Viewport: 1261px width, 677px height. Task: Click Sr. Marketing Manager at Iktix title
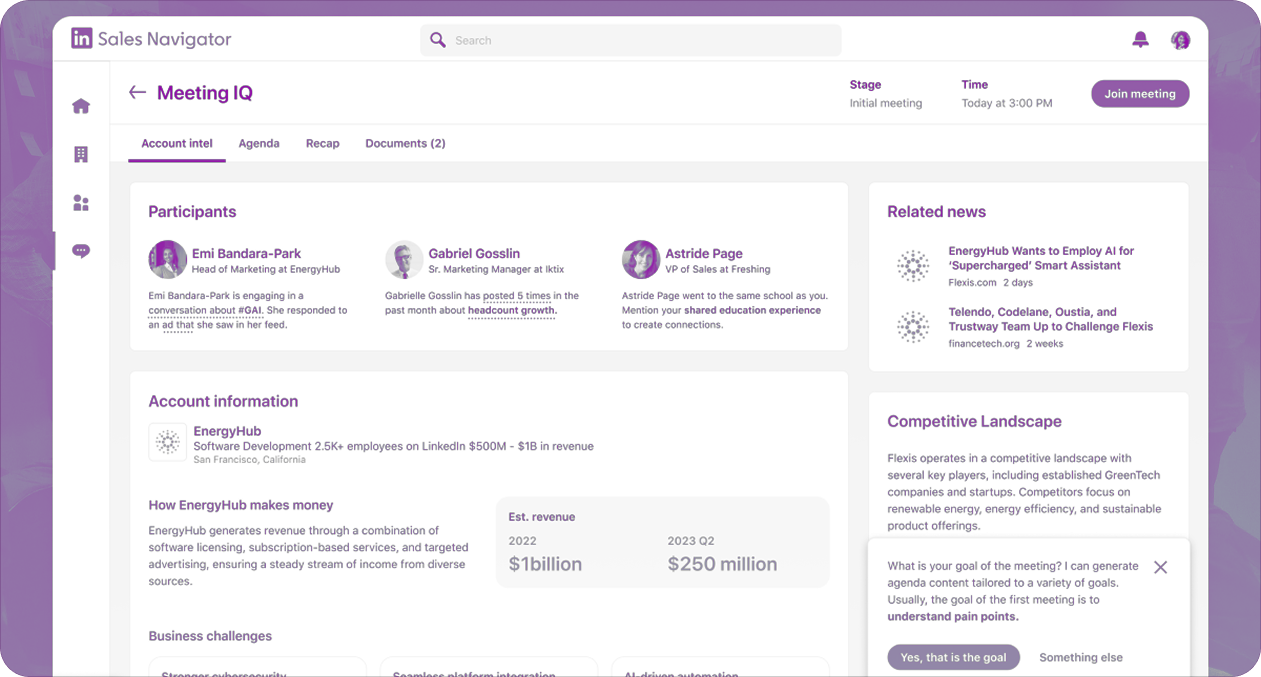click(x=497, y=270)
